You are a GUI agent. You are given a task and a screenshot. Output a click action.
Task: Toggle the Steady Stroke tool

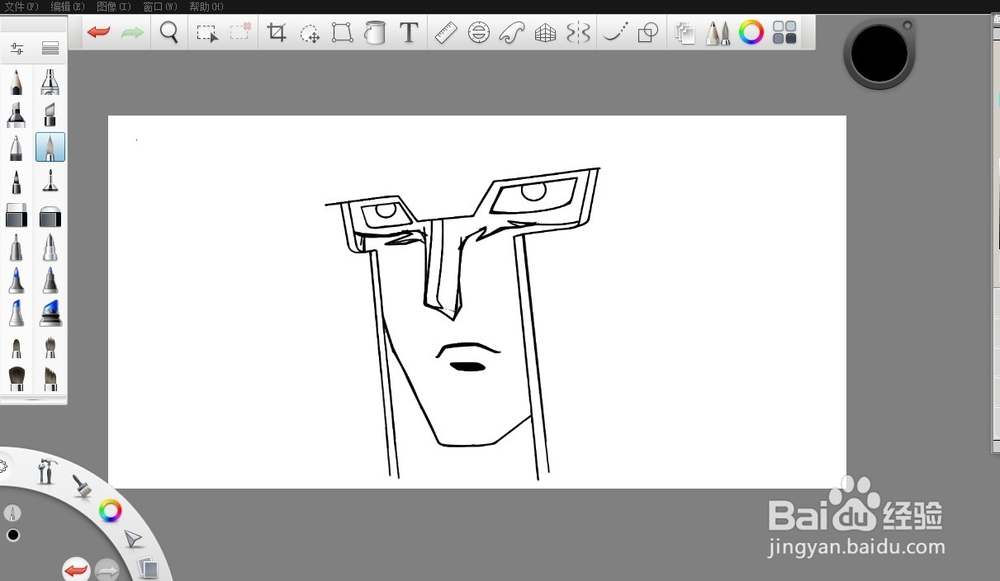[615, 32]
